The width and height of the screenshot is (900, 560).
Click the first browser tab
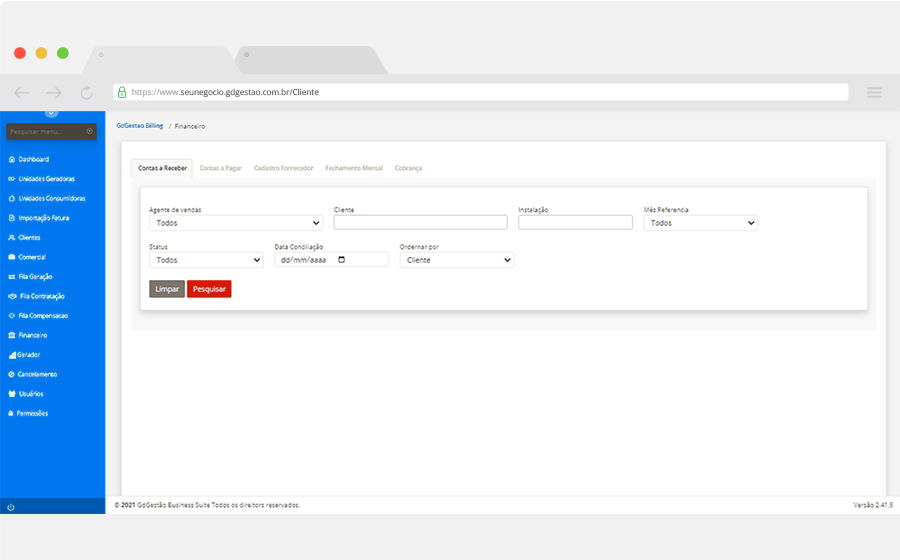point(160,60)
